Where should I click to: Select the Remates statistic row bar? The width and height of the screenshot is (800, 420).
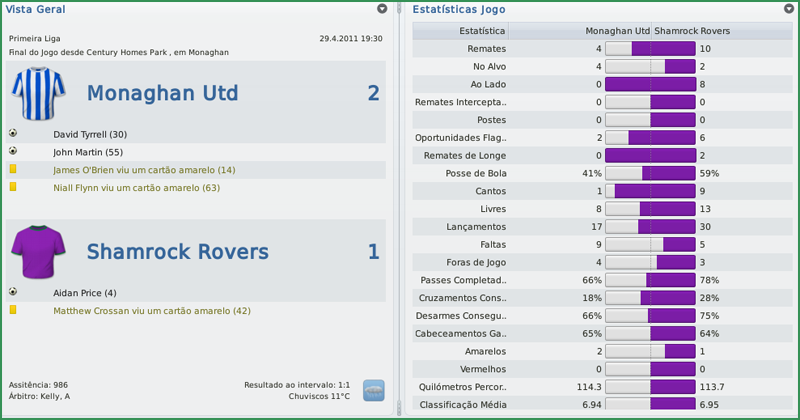pos(650,48)
